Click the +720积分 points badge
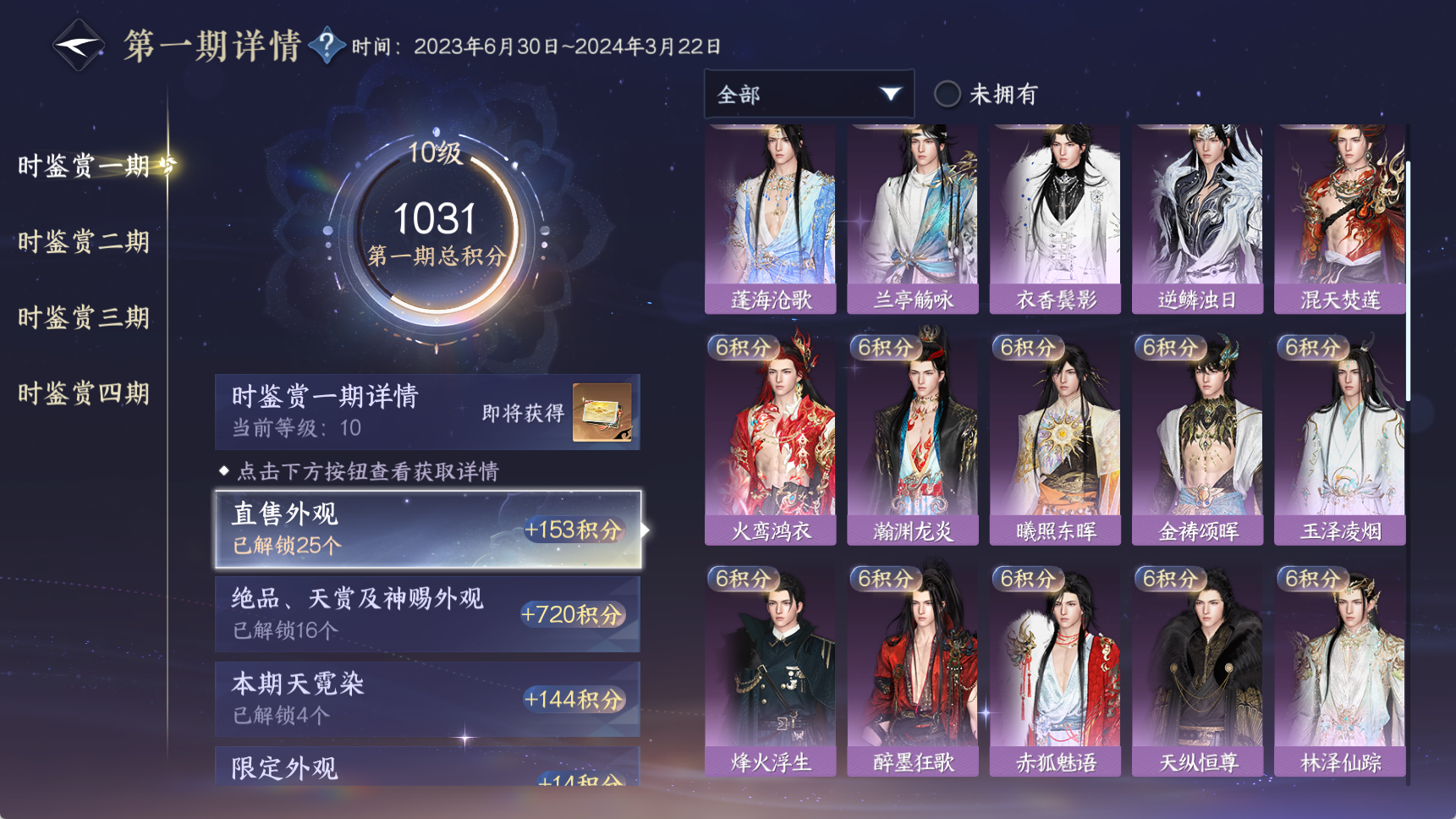 click(573, 614)
